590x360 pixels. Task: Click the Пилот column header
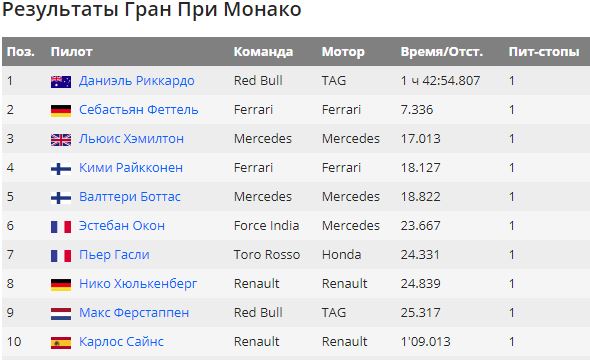coord(71,52)
